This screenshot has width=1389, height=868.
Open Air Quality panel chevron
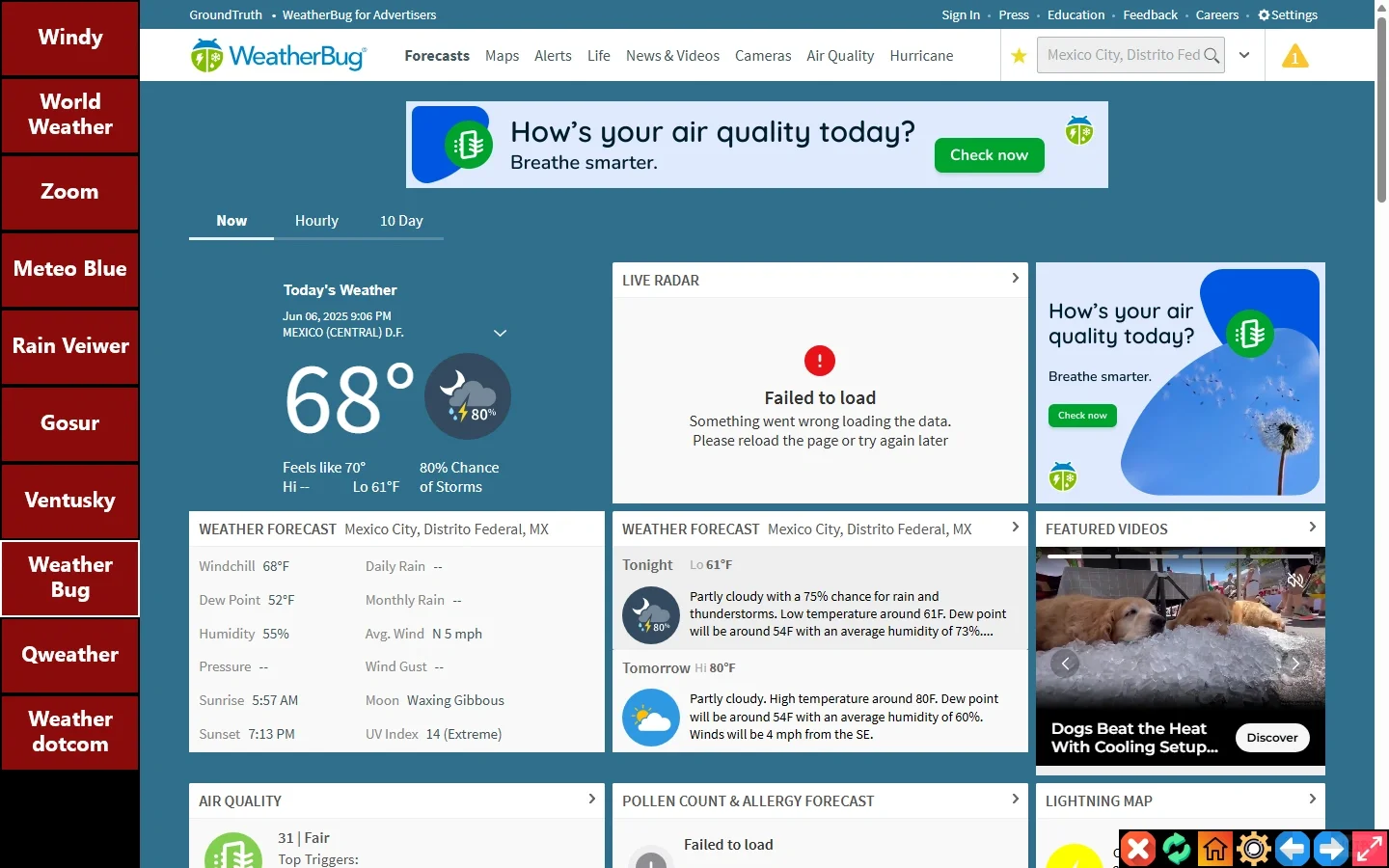(x=591, y=799)
